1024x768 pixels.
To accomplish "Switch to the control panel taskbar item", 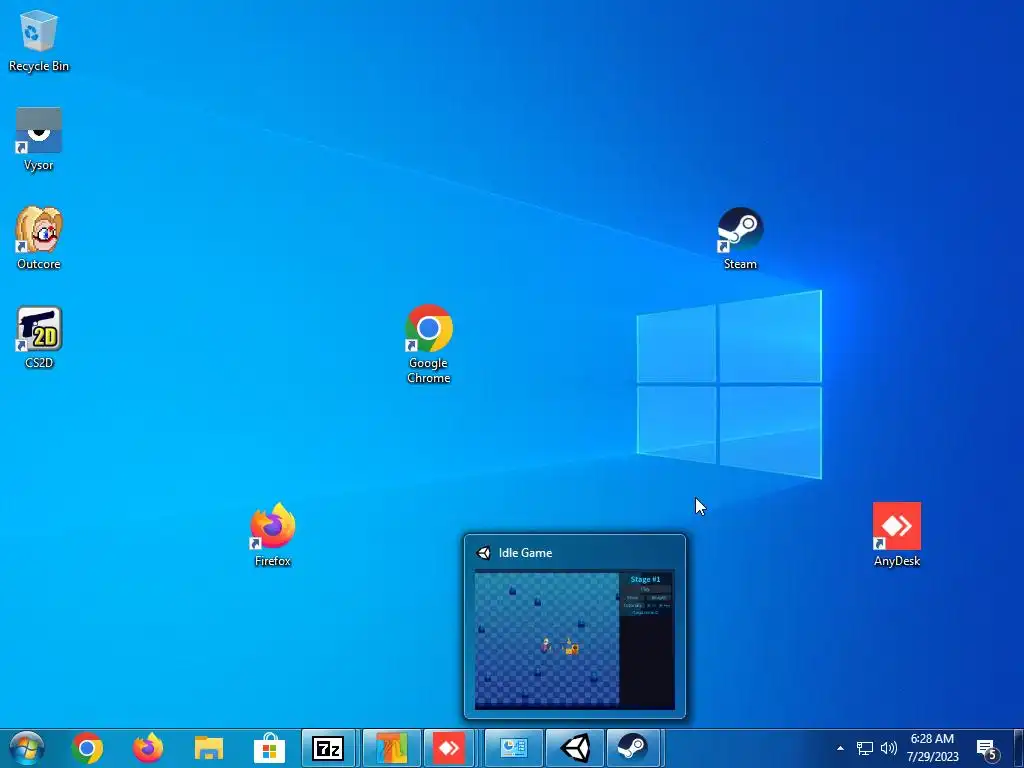I will (x=514, y=748).
